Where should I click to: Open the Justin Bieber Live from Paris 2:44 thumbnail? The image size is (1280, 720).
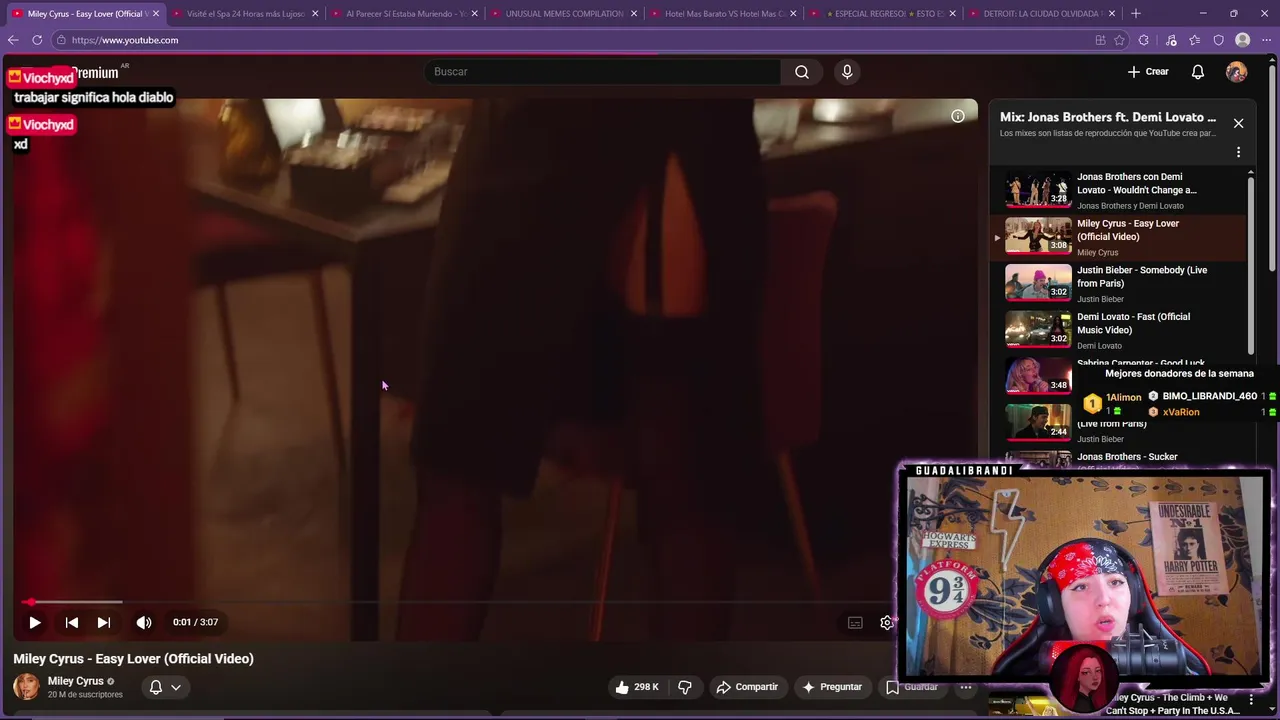1038,422
